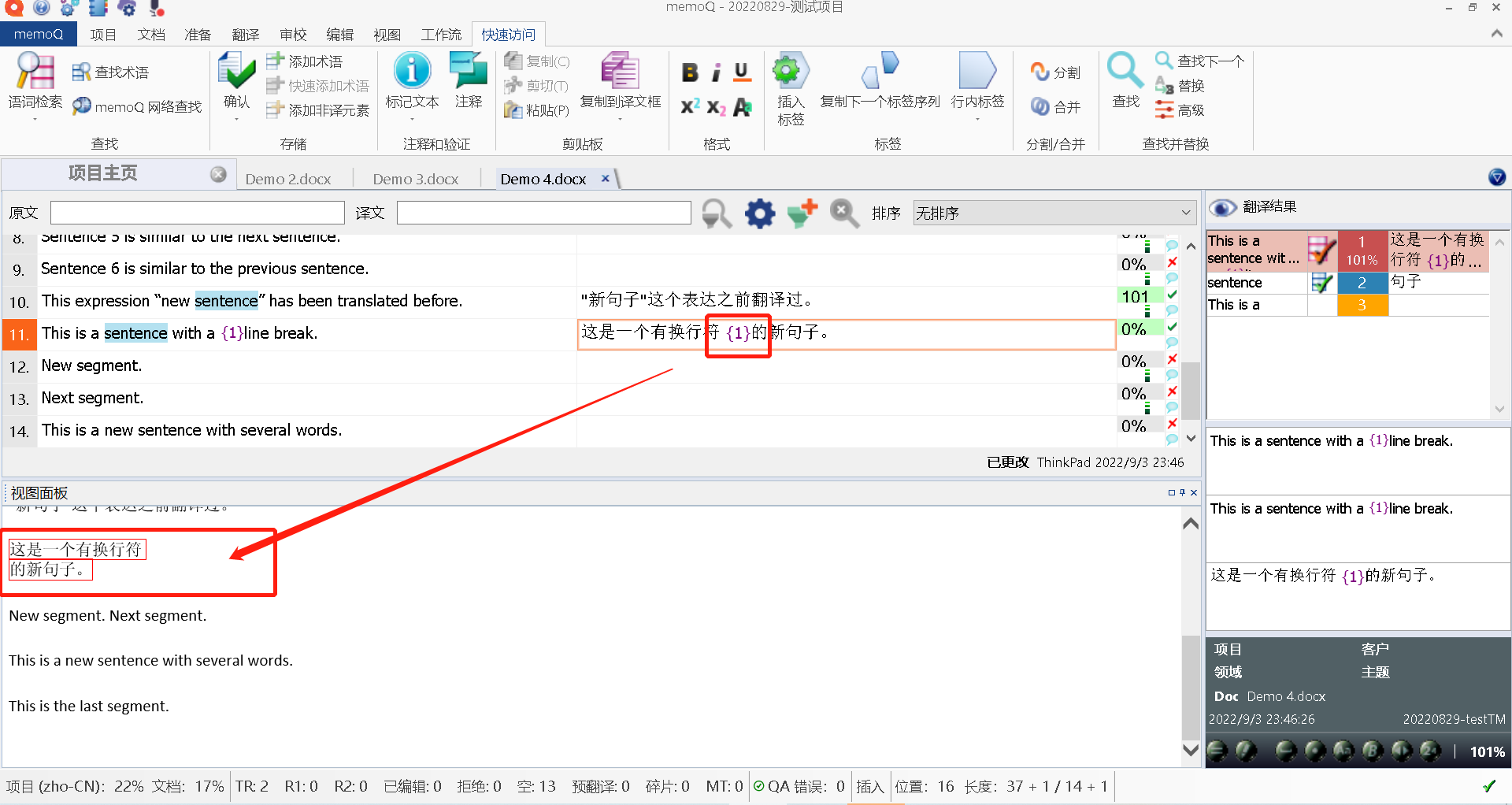1512x805 pixels.
Task: Expand the 语词检索 dropdown arrow
Action: (x=35, y=120)
